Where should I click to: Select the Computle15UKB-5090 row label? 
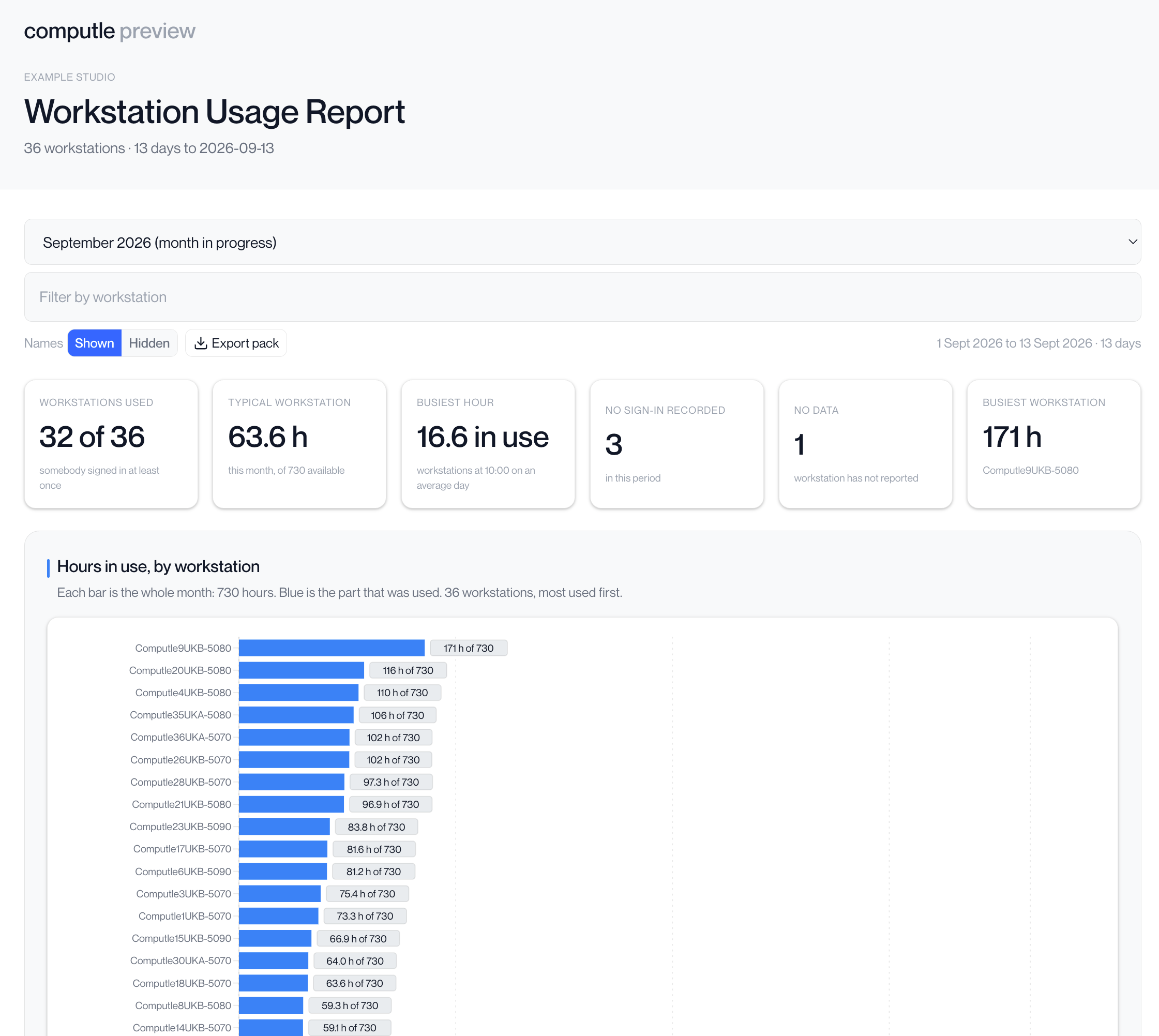tap(181, 938)
